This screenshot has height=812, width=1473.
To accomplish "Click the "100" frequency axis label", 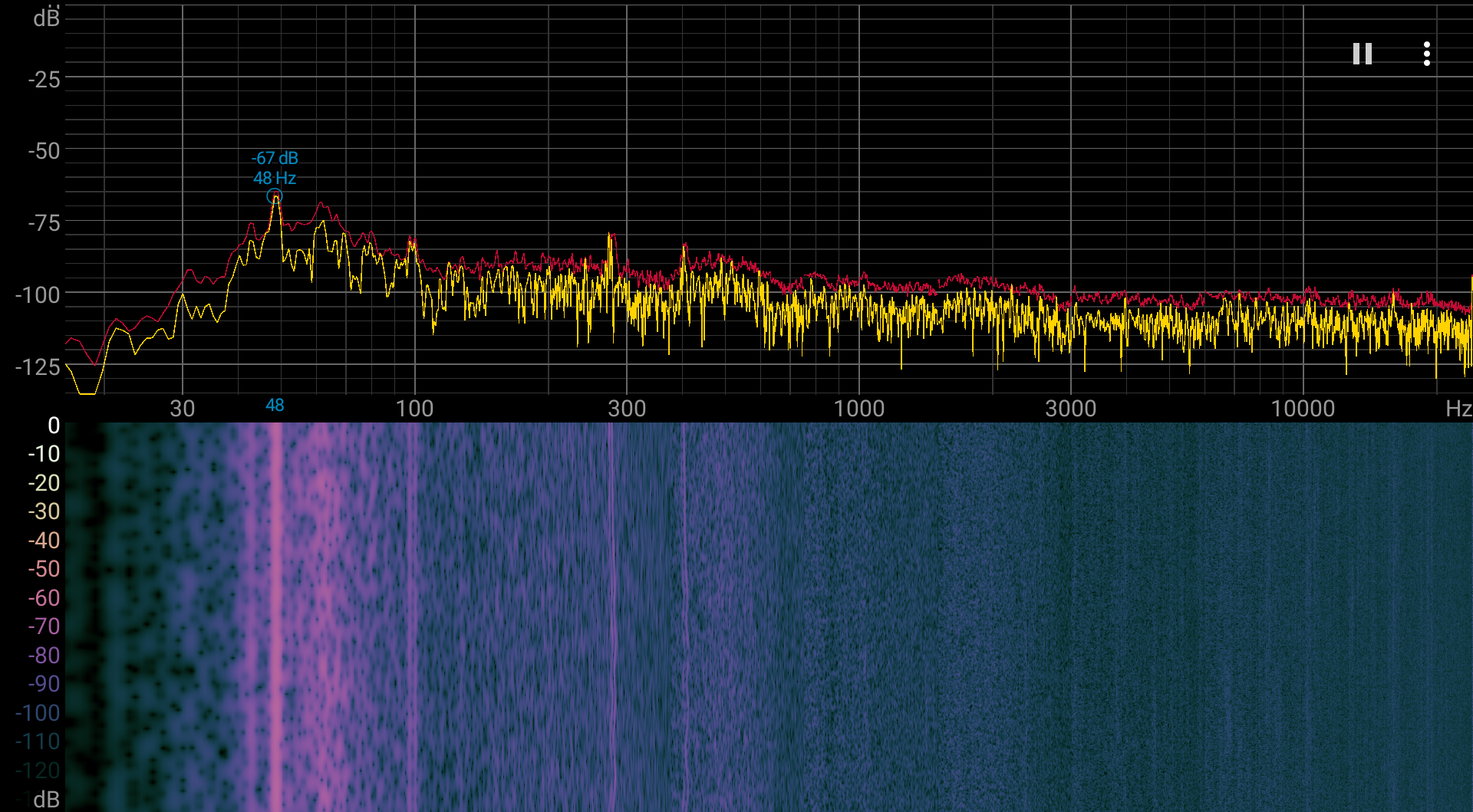I will (x=415, y=408).
